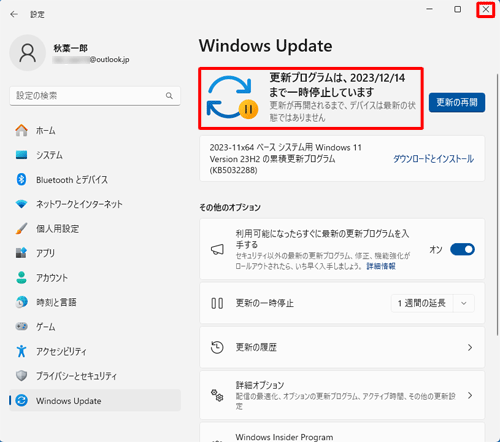
Task: Open ホーム in settings sidebar
Action: [95, 130]
